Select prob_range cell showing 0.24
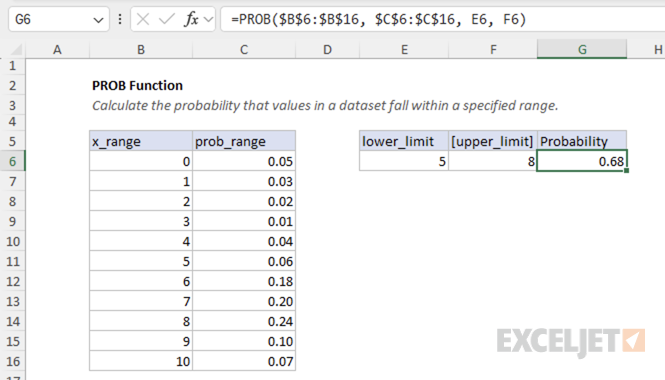Screen dimensions: 665x380 [x=244, y=321]
